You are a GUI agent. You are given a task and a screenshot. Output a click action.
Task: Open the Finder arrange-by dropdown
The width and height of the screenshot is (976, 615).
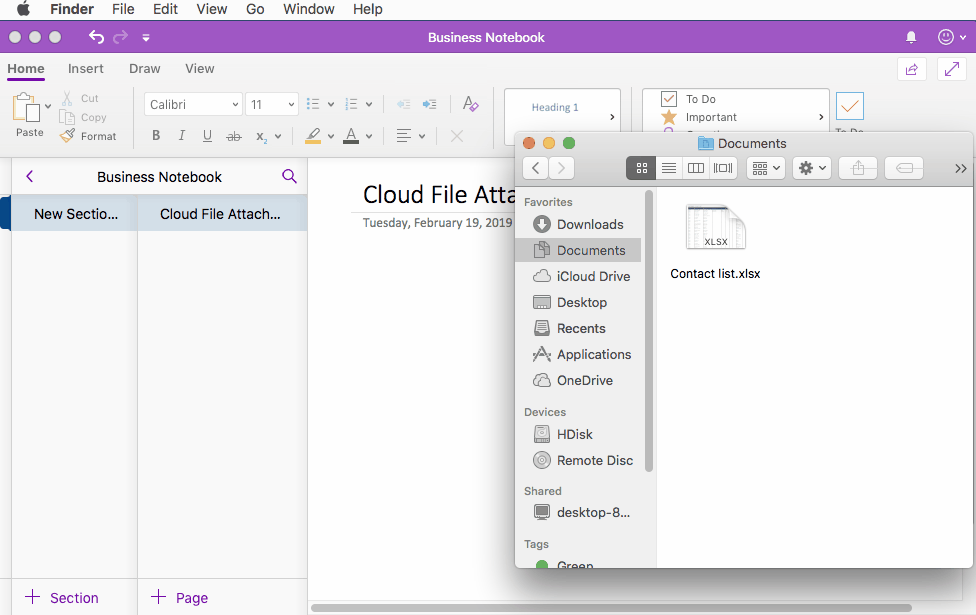click(x=766, y=168)
